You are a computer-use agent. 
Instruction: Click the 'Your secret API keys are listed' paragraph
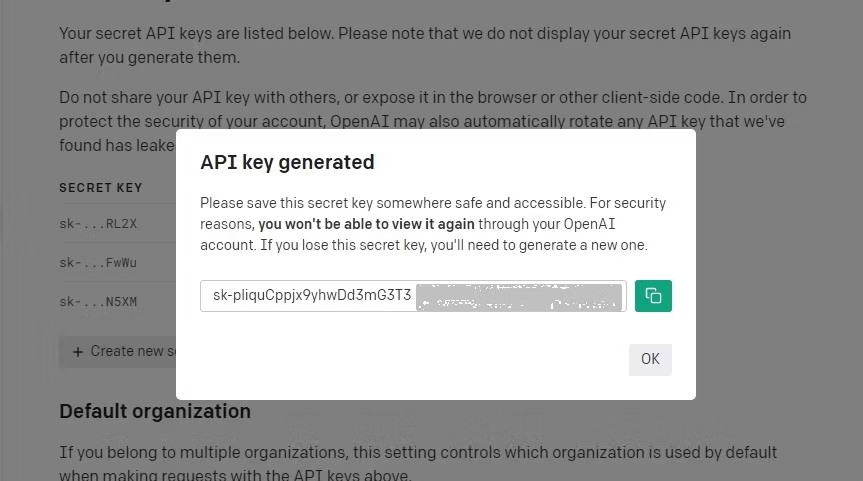pyautogui.click(x=424, y=34)
